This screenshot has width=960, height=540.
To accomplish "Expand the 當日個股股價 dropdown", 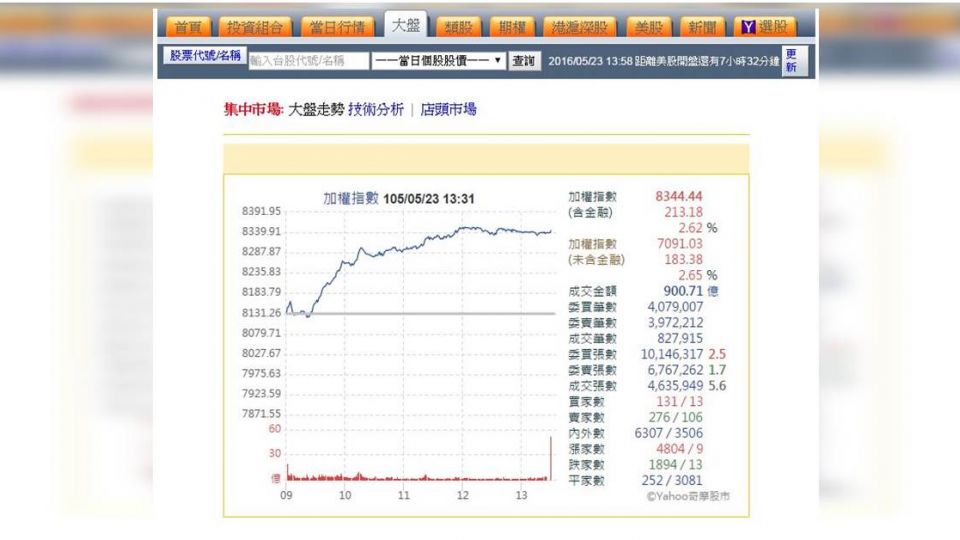I will click(438, 61).
